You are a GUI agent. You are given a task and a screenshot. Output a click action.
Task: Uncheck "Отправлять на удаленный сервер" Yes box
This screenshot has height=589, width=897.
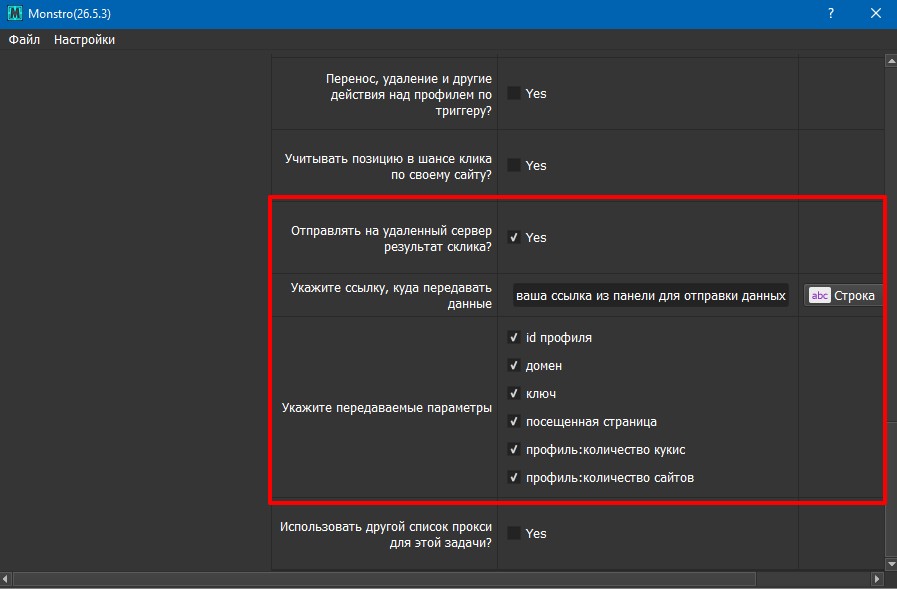pos(514,237)
